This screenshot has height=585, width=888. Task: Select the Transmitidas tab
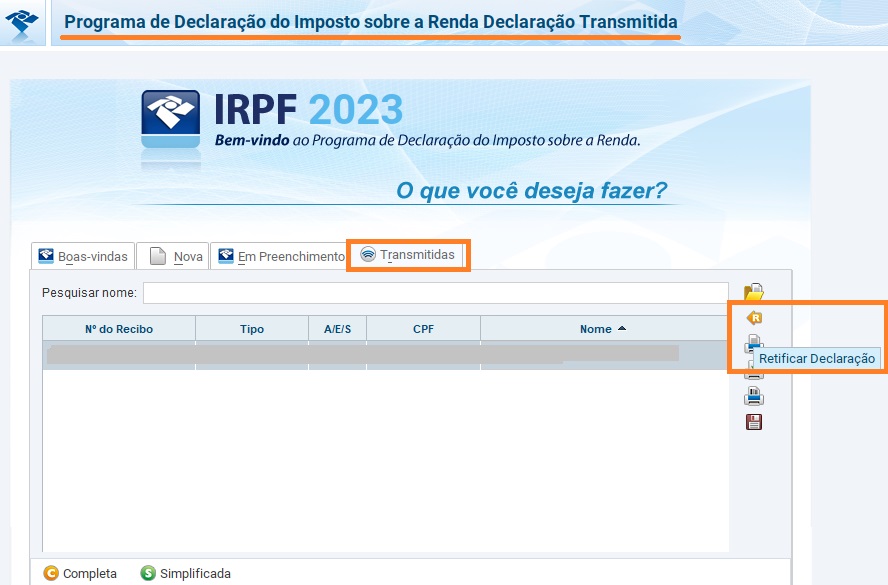click(x=408, y=255)
